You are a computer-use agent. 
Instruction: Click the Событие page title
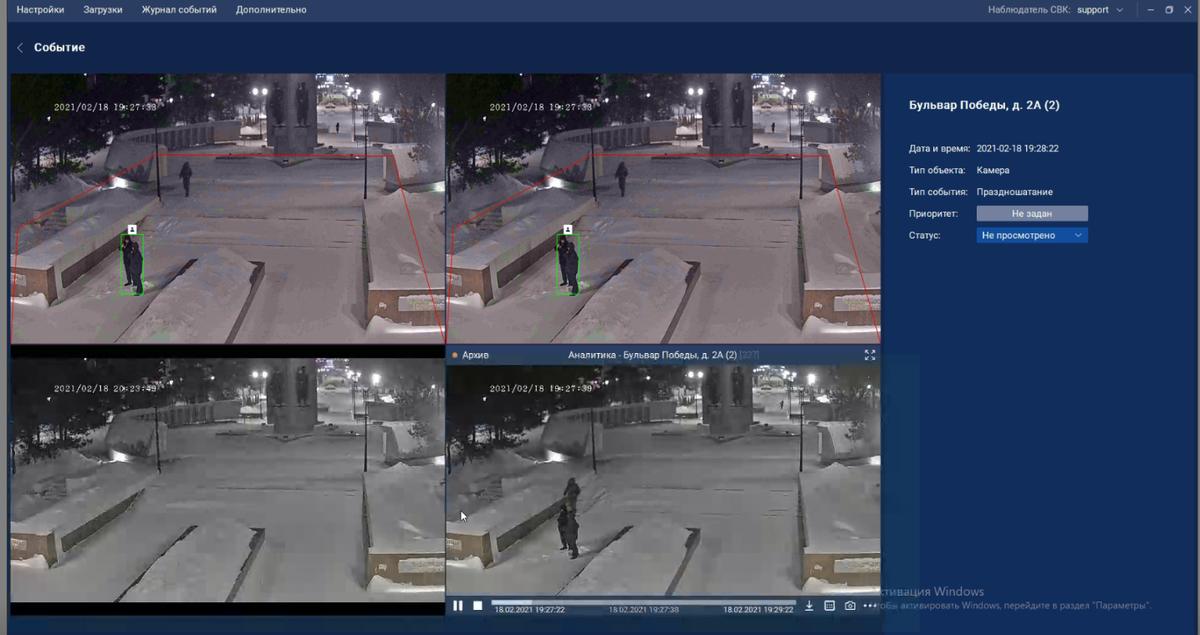[60, 48]
